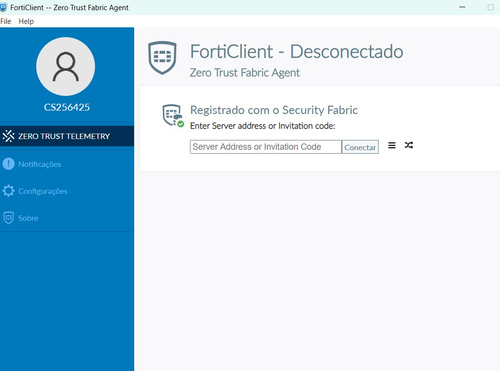Focus the Server Address or Invitation Code field
500x371 pixels.
tap(266, 147)
